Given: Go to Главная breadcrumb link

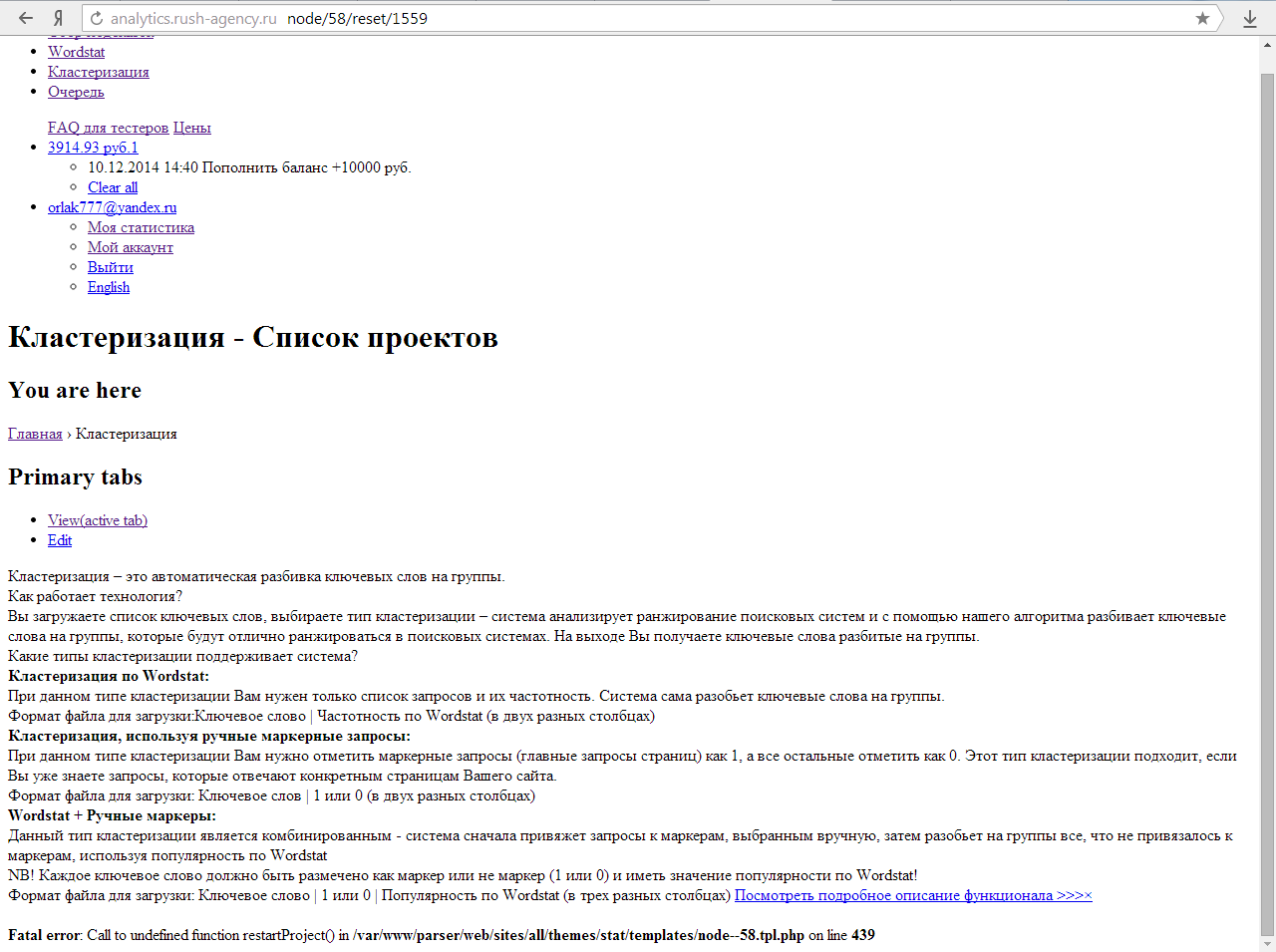Looking at the screenshot, I should pos(35,434).
